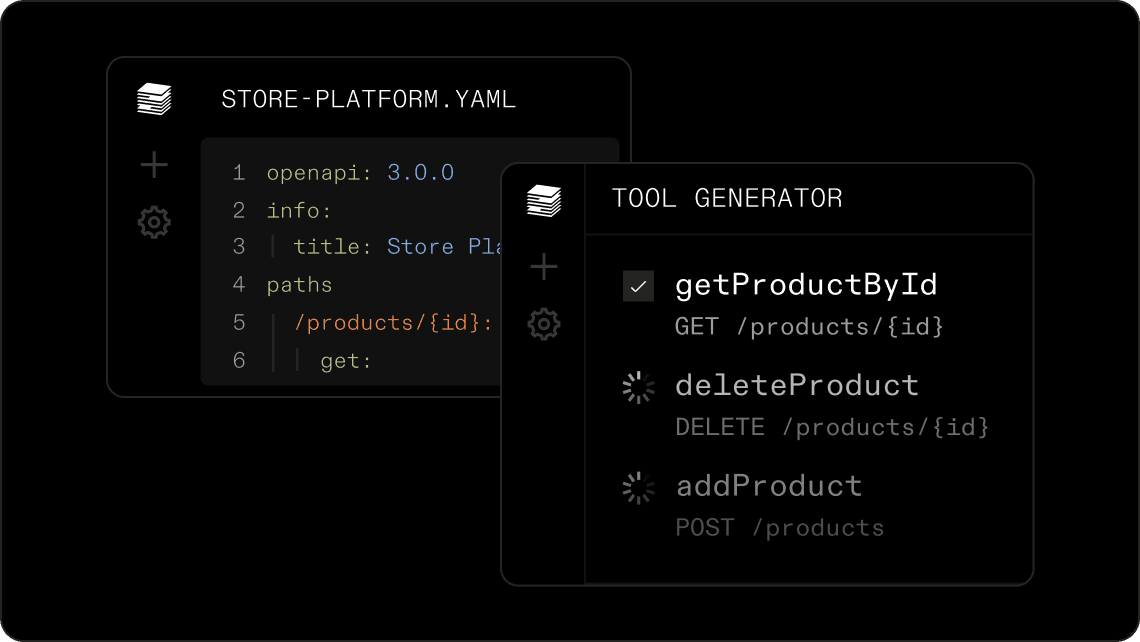Collapse the '/products/{id}:' path node

point(392,323)
